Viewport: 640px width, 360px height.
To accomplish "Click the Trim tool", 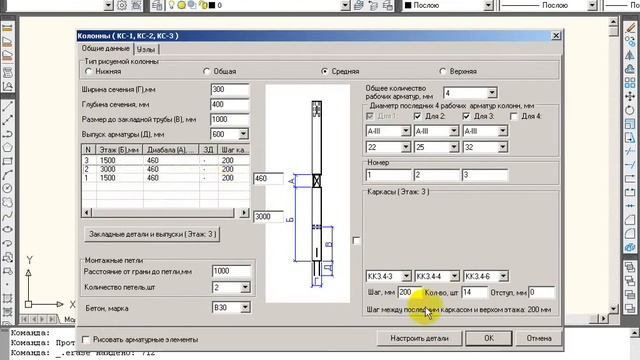I will 630,151.
